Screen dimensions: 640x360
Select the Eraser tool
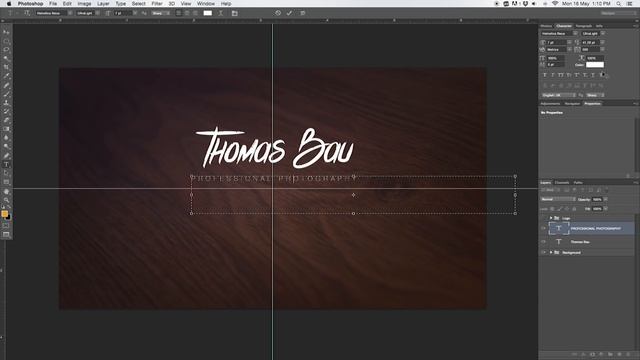point(6,120)
